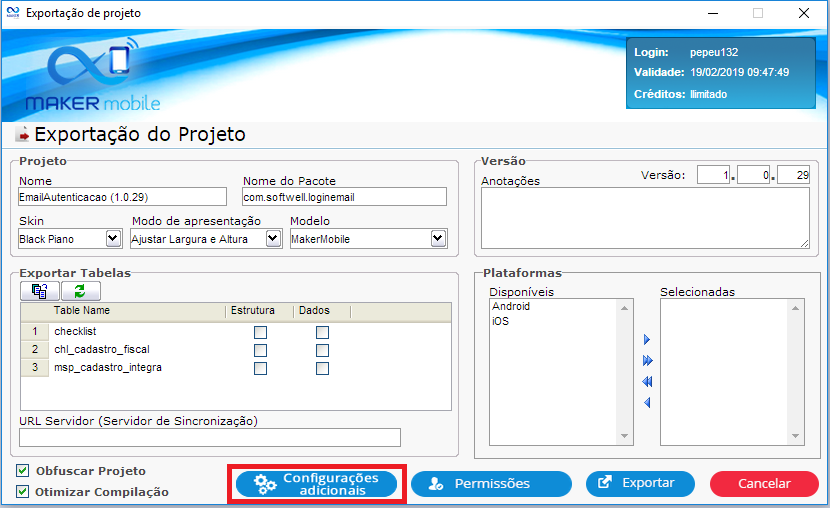The width and height of the screenshot is (830, 508).
Task: Click the URL Servidor input field
Action: click(x=210, y=437)
